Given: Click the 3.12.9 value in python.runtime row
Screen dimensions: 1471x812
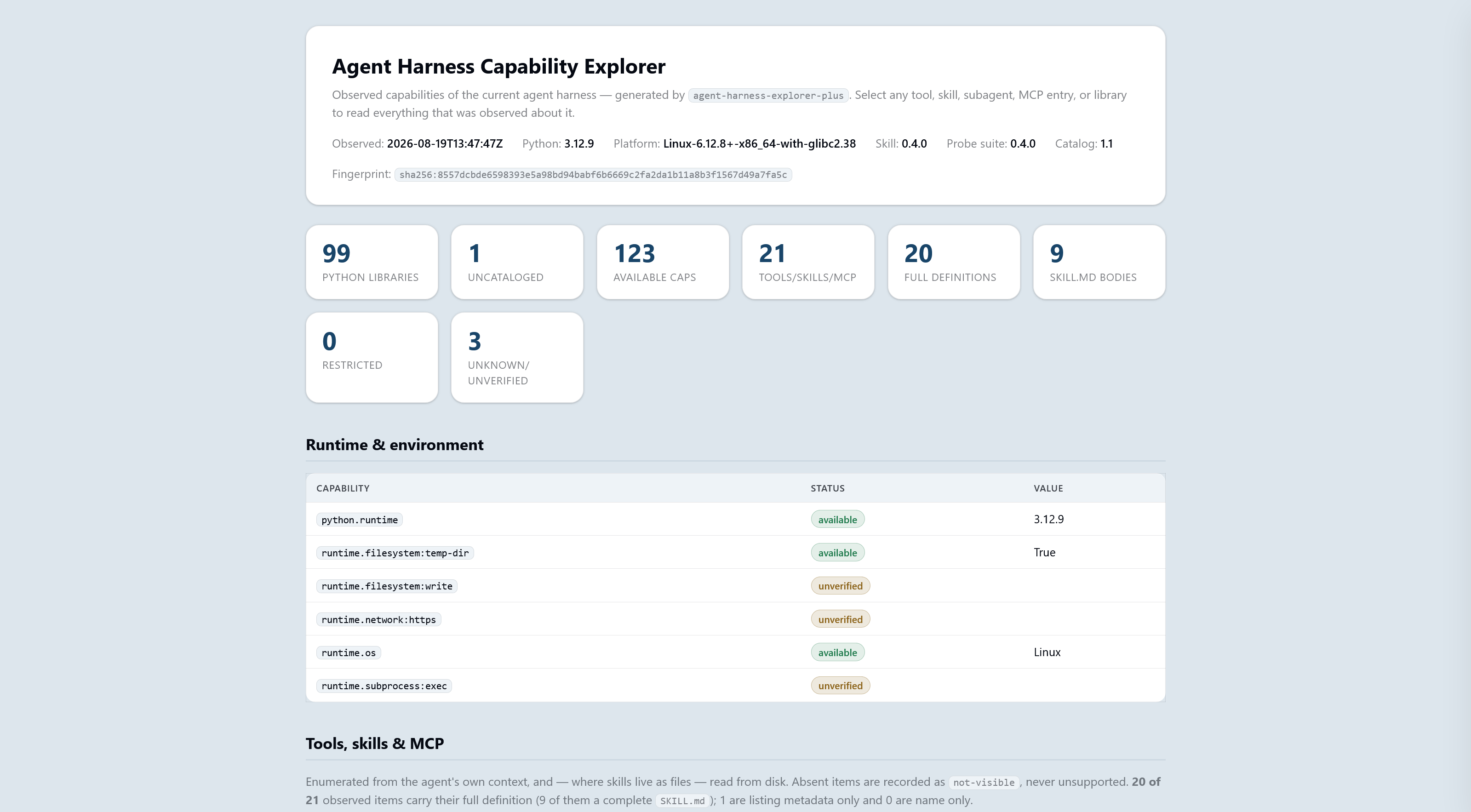Looking at the screenshot, I should coord(1048,519).
